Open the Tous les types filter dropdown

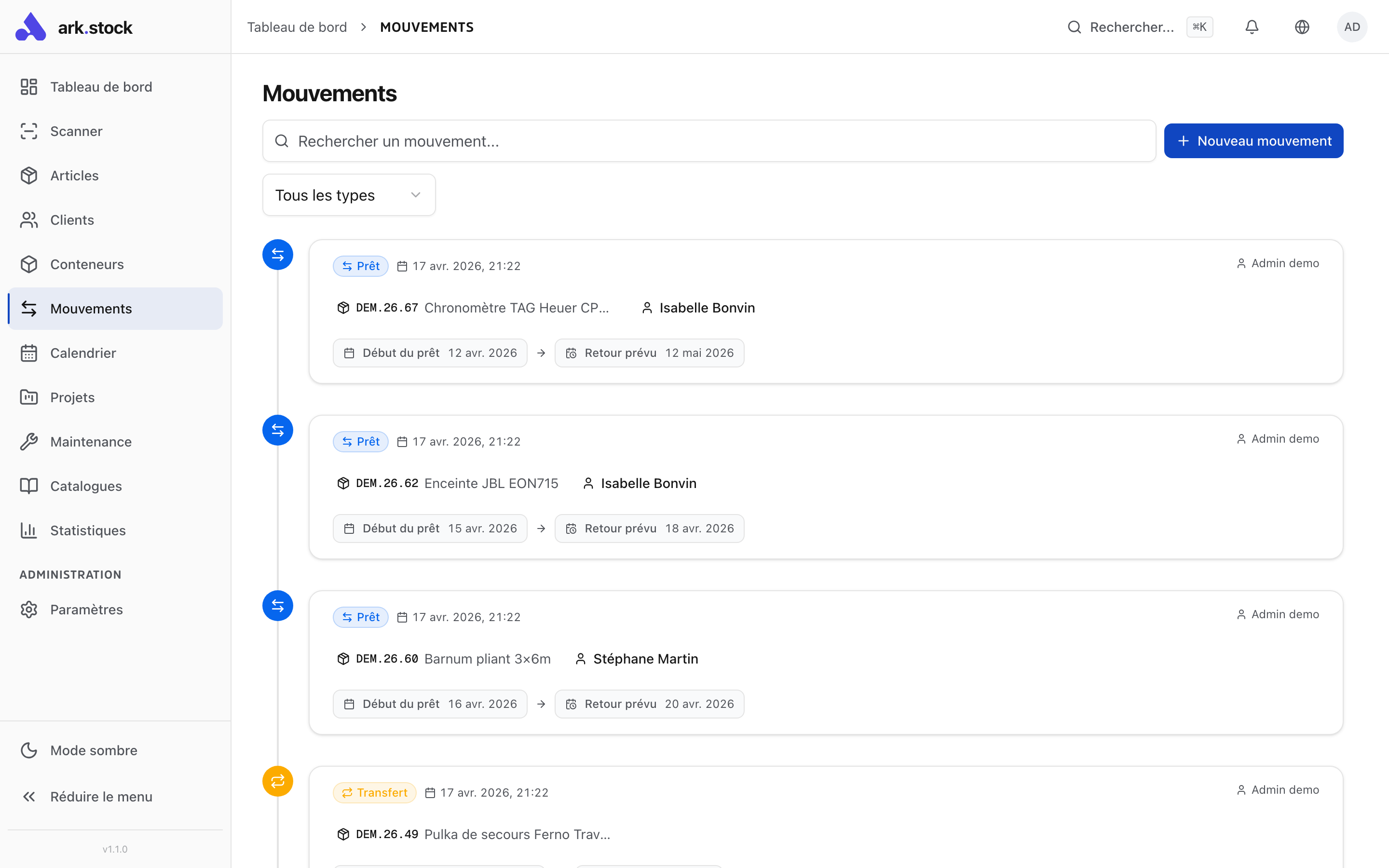tap(348, 195)
